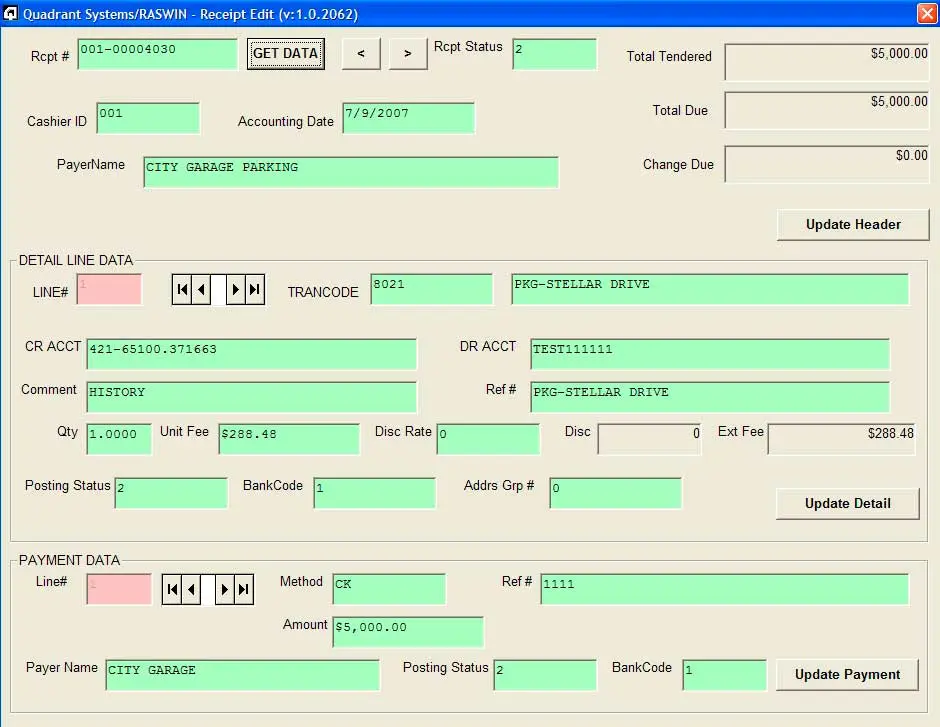
Task: Click the Addrs Grp # field
Action: coord(615,493)
